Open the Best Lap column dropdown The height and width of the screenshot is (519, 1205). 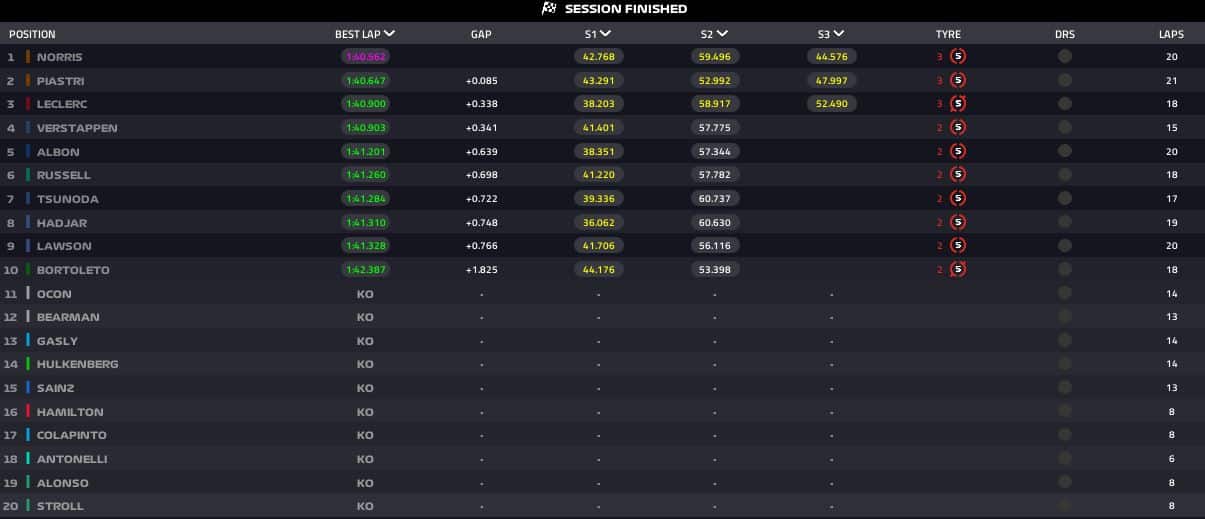click(x=390, y=34)
